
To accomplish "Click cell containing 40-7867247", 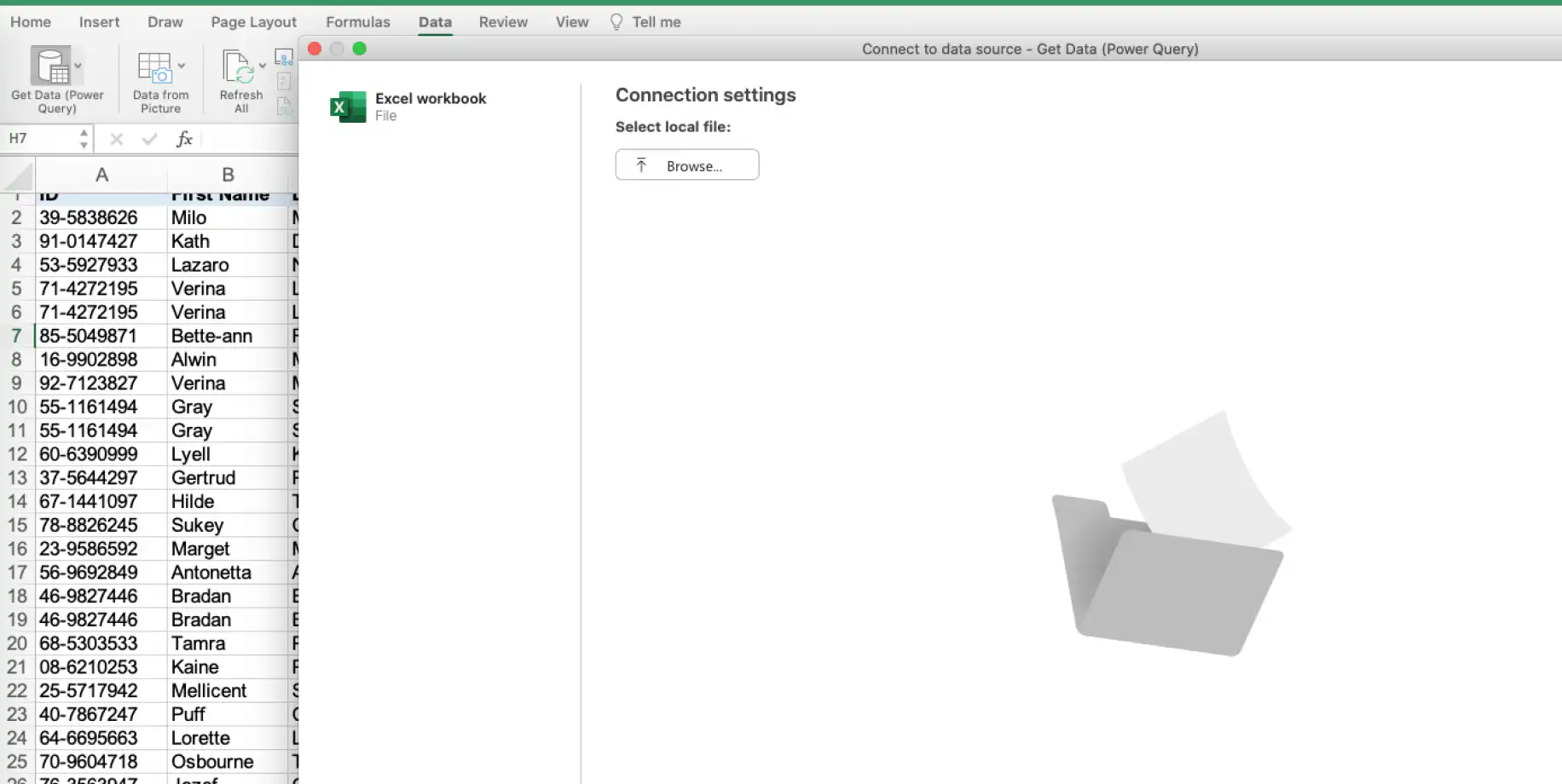I will (x=101, y=714).
